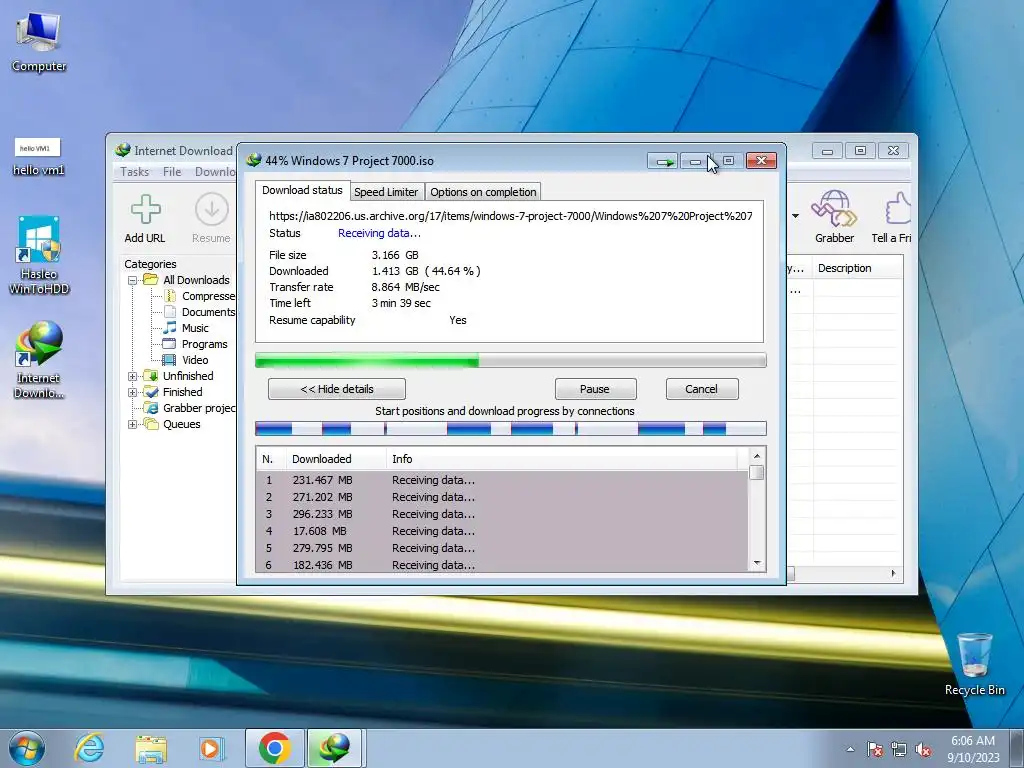Click Internet Download Manager taskbar button
Screen dimensions: 1024x768
tap(334, 748)
